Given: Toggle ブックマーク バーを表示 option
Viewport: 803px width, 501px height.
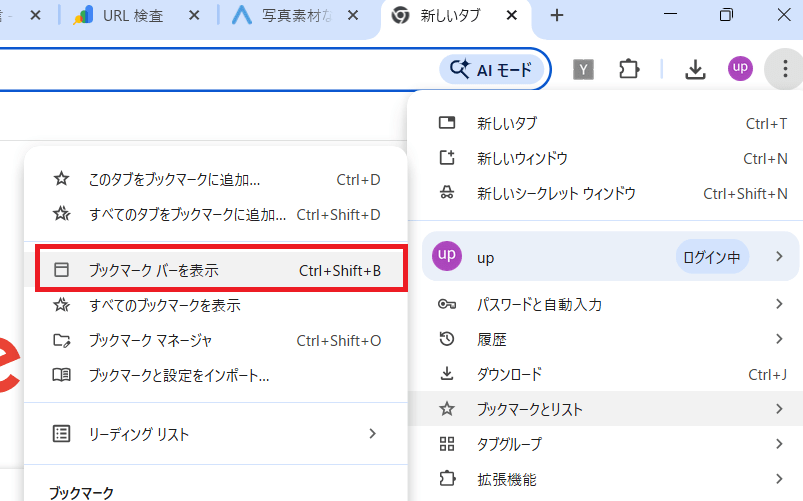Looking at the screenshot, I should click(x=220, y=270).
